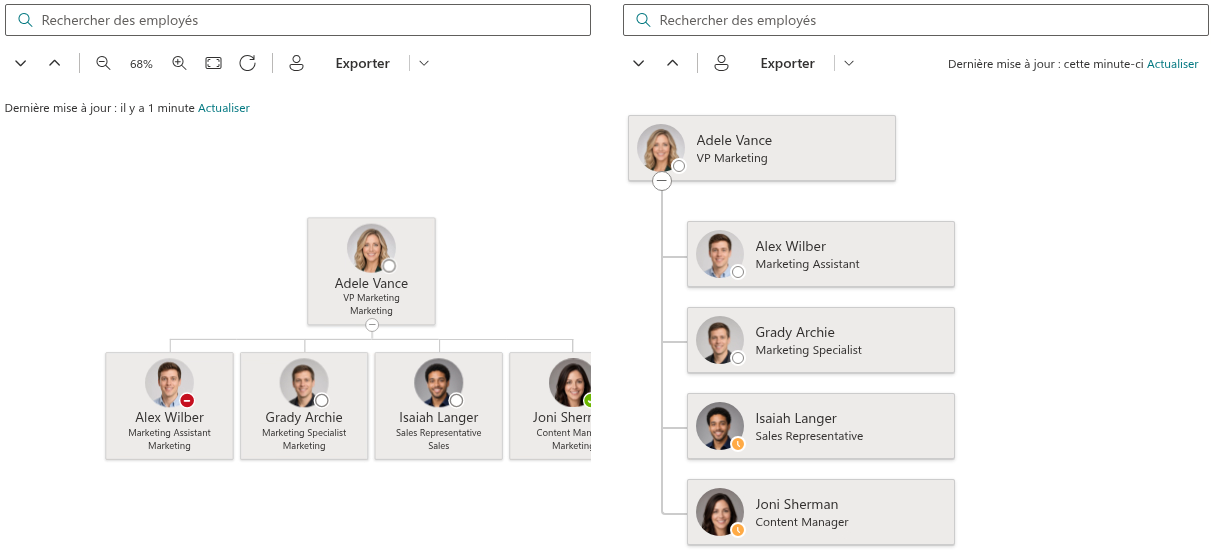The width and height of the screenshot is (1220, 560).
Task: Click the 68% zoom level value
Action: [x=141, y=64]
